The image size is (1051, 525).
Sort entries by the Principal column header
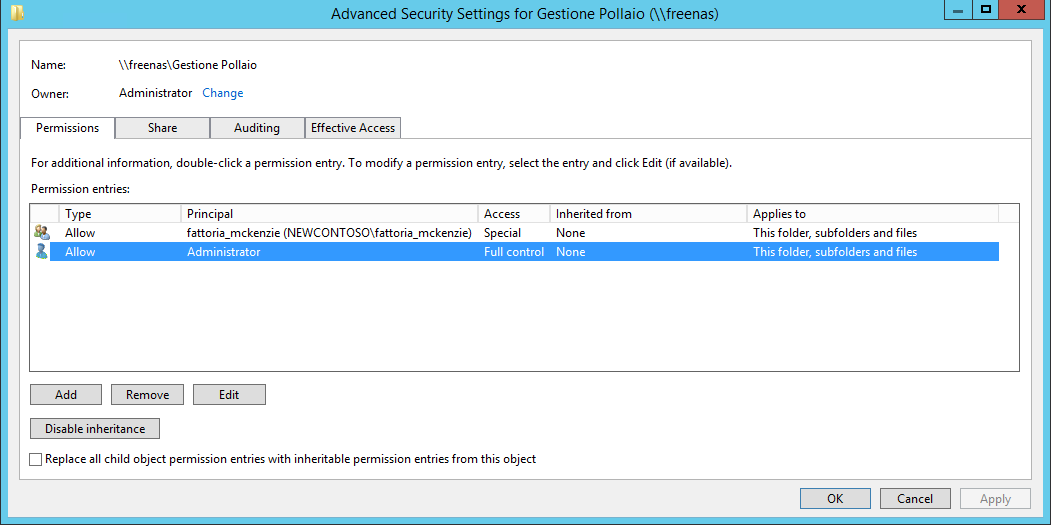329,214
